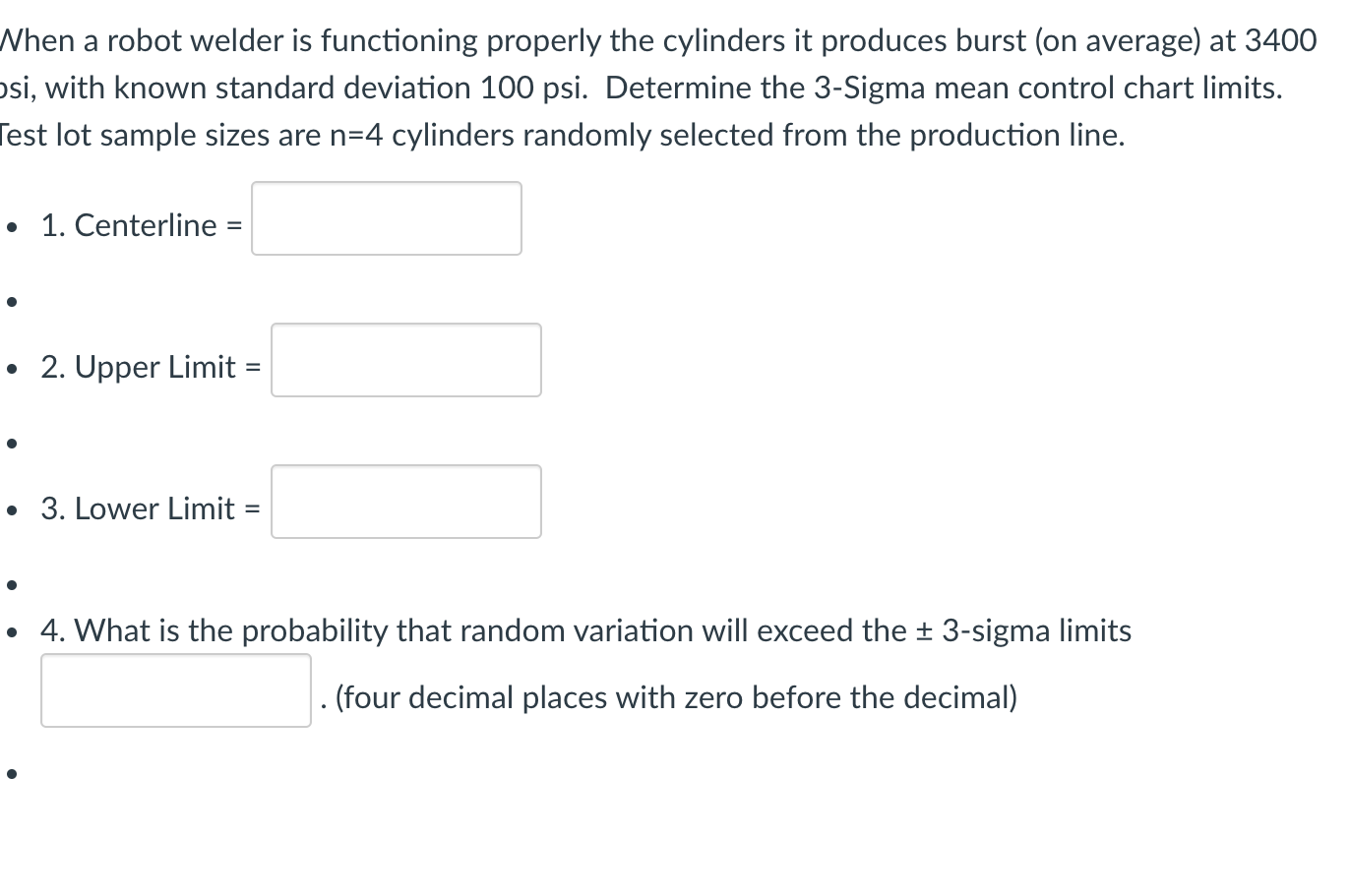Screen dimensions: 1350x896
Task: Click the last empty bullet at bottom
Action: (x=11, y=774)
